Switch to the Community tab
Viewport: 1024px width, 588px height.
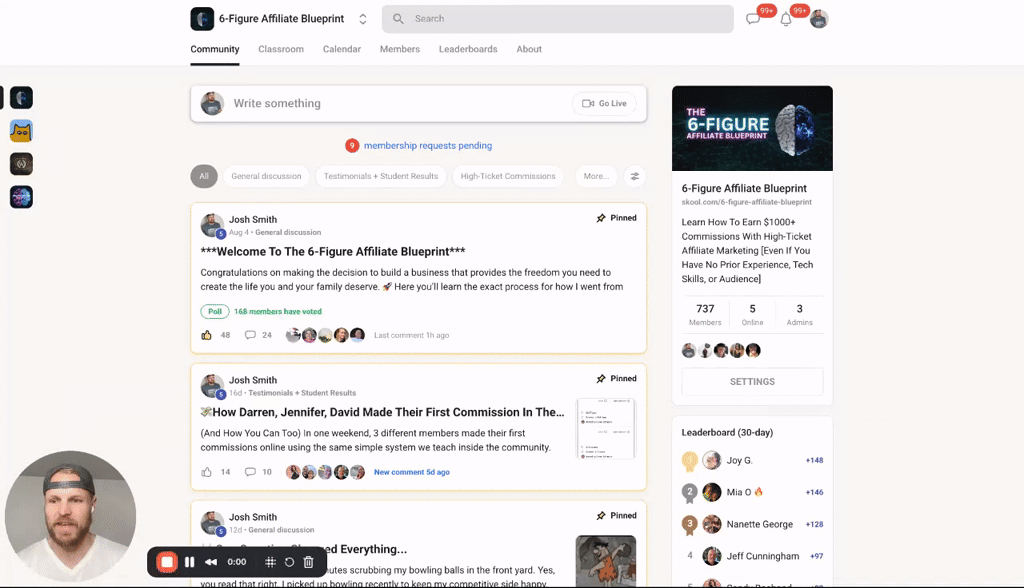(215, 49)
